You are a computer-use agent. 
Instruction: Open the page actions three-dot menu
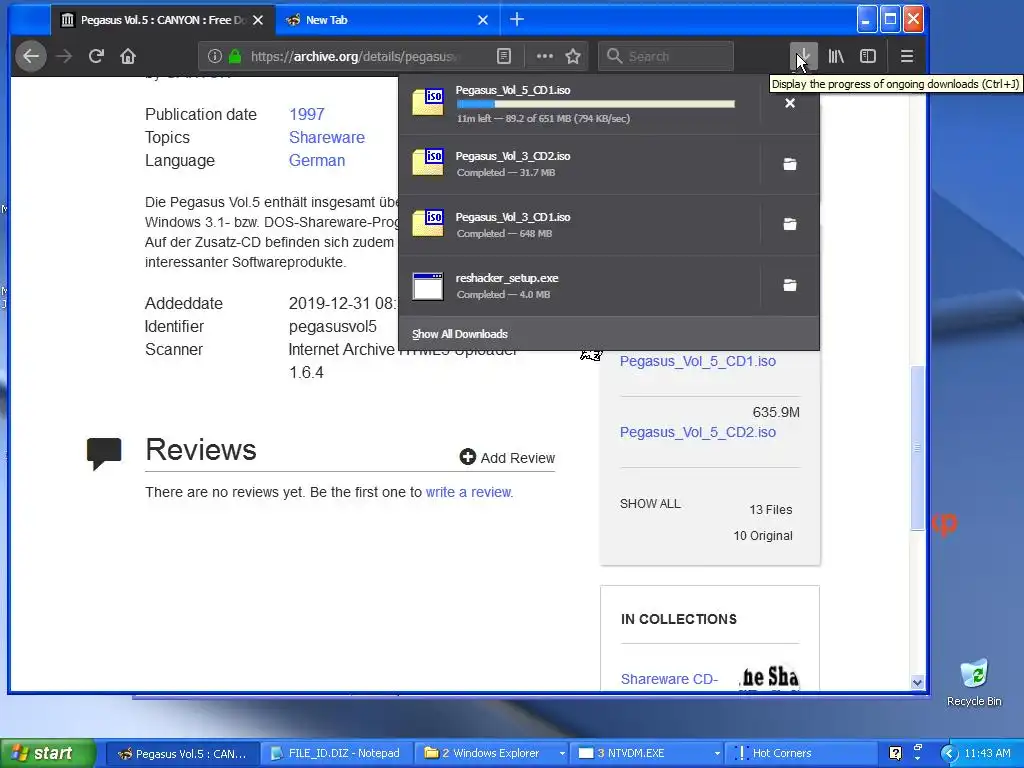(x=545, y=56)
